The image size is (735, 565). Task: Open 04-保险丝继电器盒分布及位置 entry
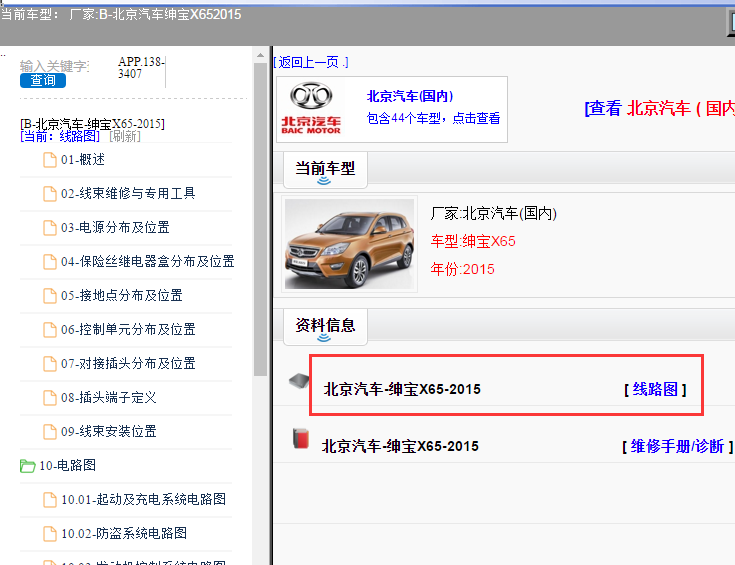coord(148,262)
